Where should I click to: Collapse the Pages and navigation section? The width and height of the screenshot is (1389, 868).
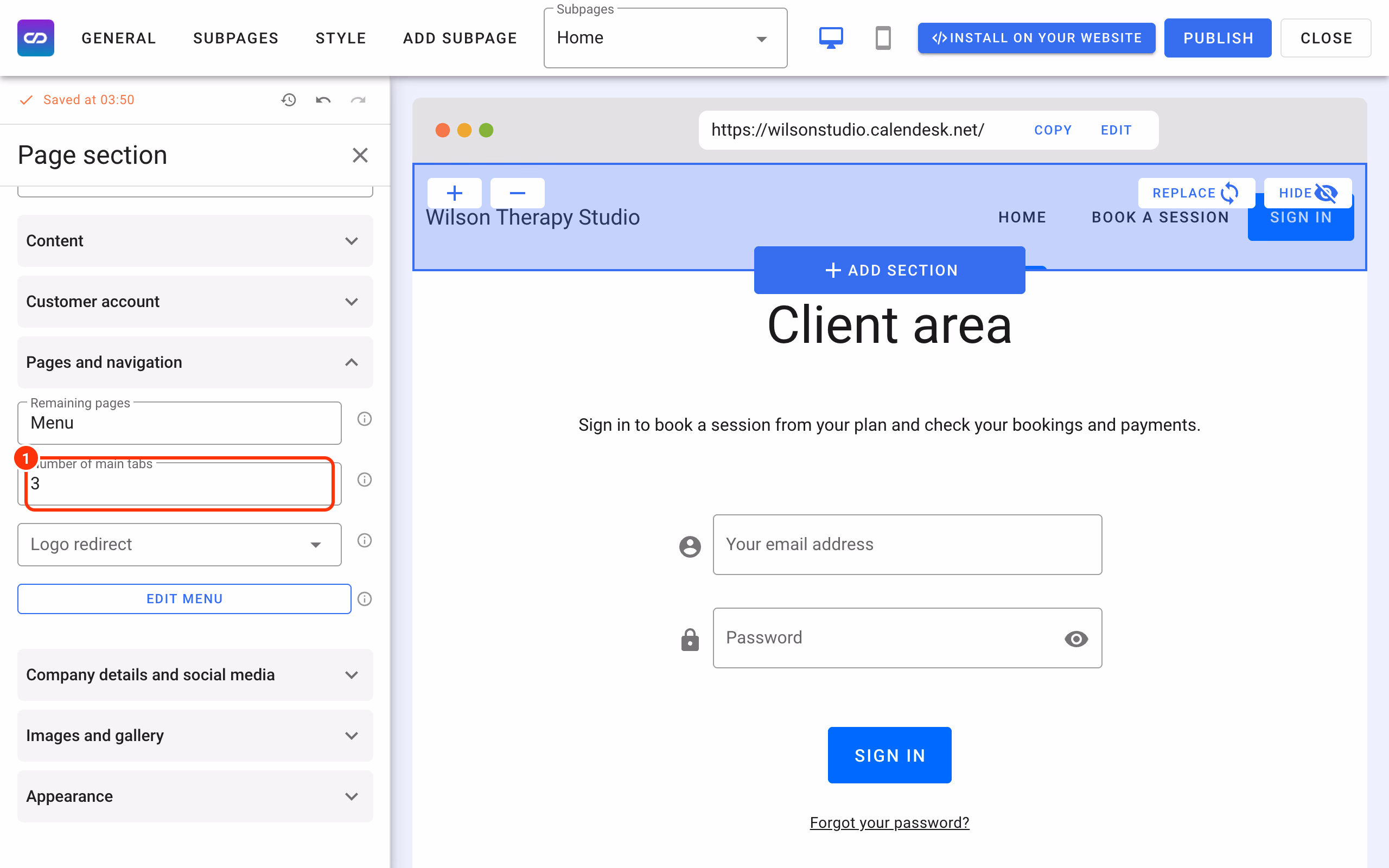point(195,362)
